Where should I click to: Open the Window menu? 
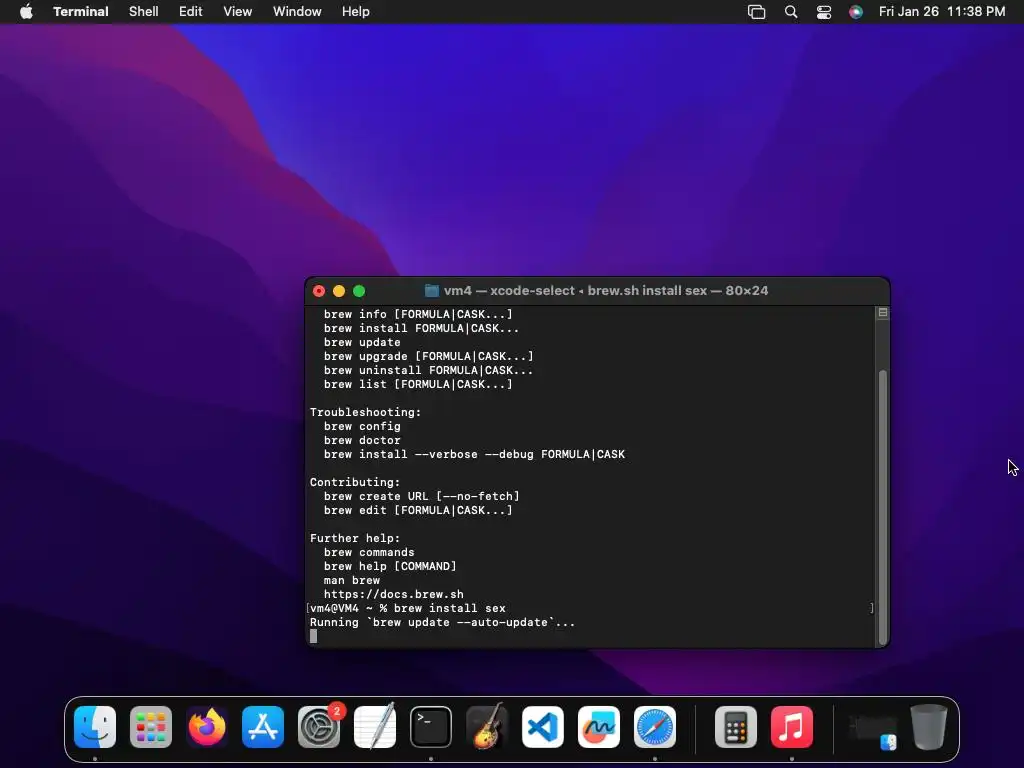click(x=297, y=12)
